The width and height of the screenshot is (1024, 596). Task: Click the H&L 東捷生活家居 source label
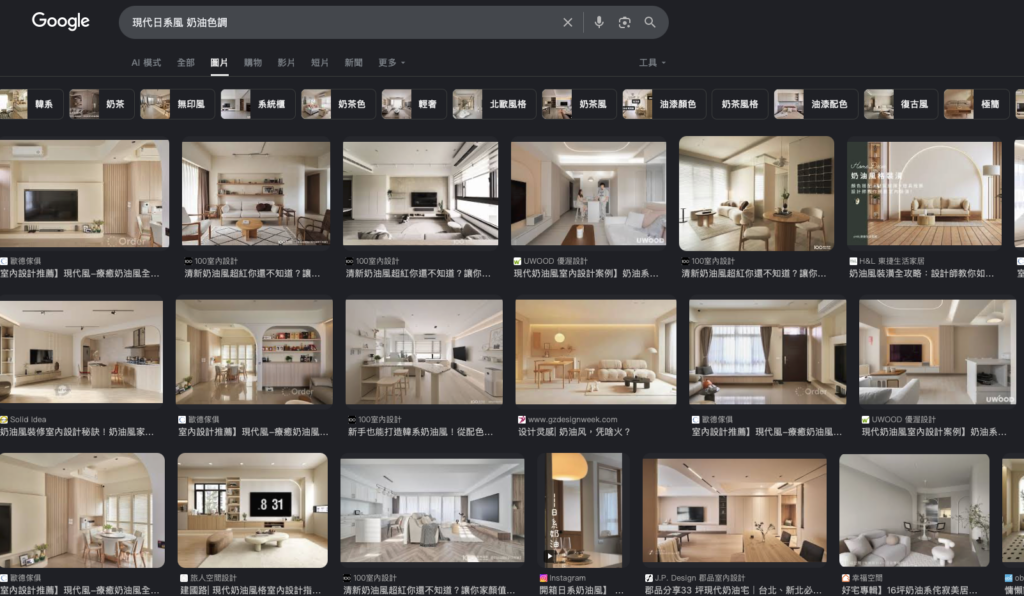tap(891, 261)
